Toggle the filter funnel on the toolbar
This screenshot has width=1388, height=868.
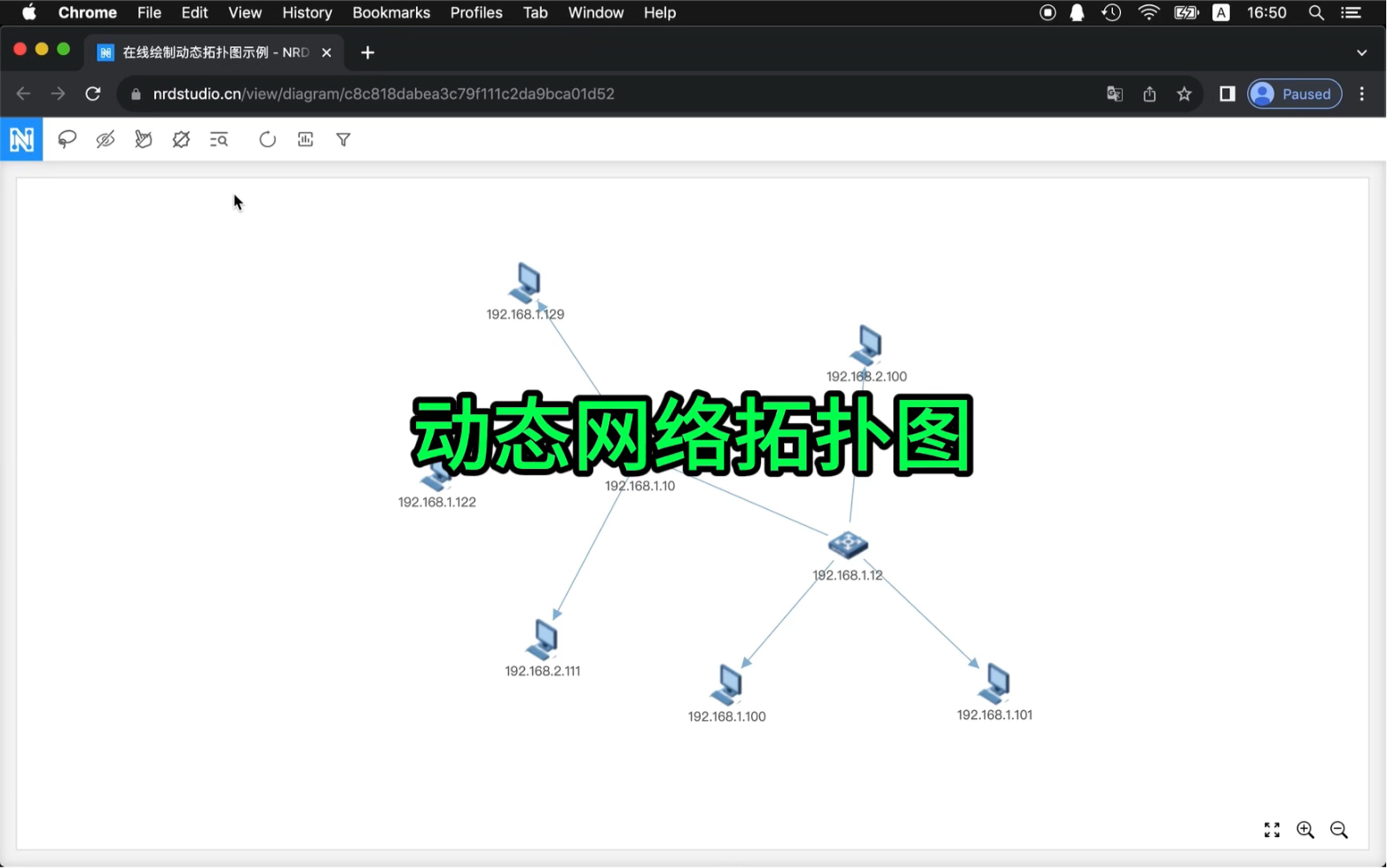tap(343, 139)
